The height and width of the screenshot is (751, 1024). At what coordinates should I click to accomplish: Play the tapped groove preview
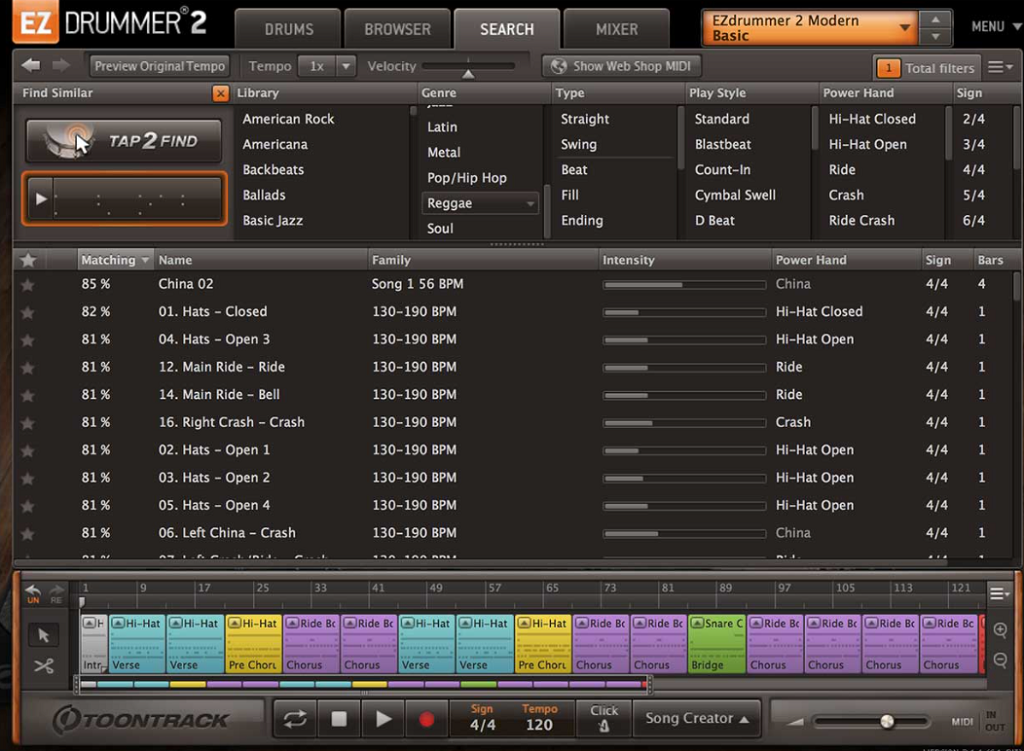pyautogui.click(x=41, y=199)
